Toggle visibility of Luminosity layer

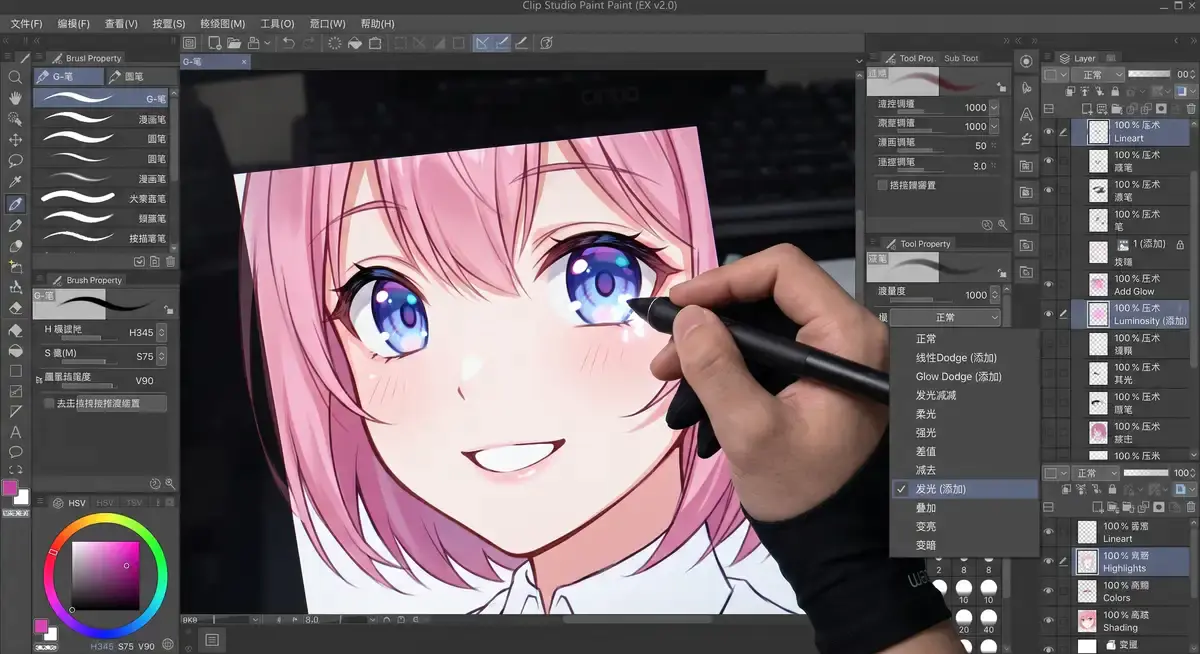1049,314
